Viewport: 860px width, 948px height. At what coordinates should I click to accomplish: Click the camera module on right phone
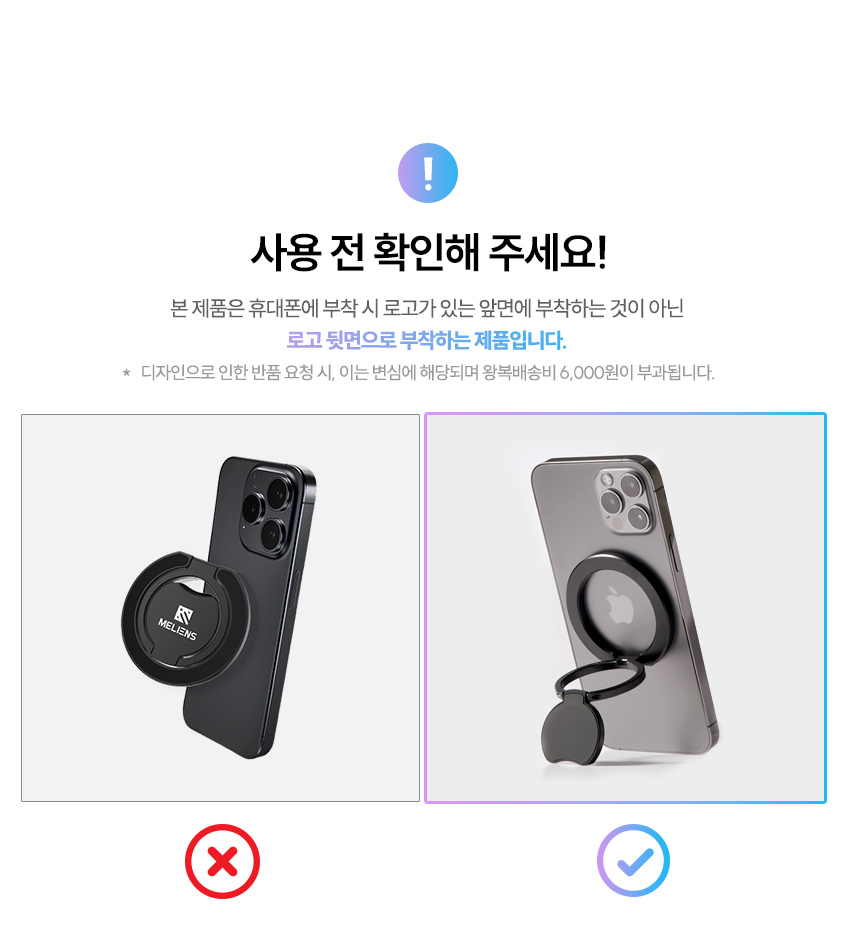pos(625,501)
